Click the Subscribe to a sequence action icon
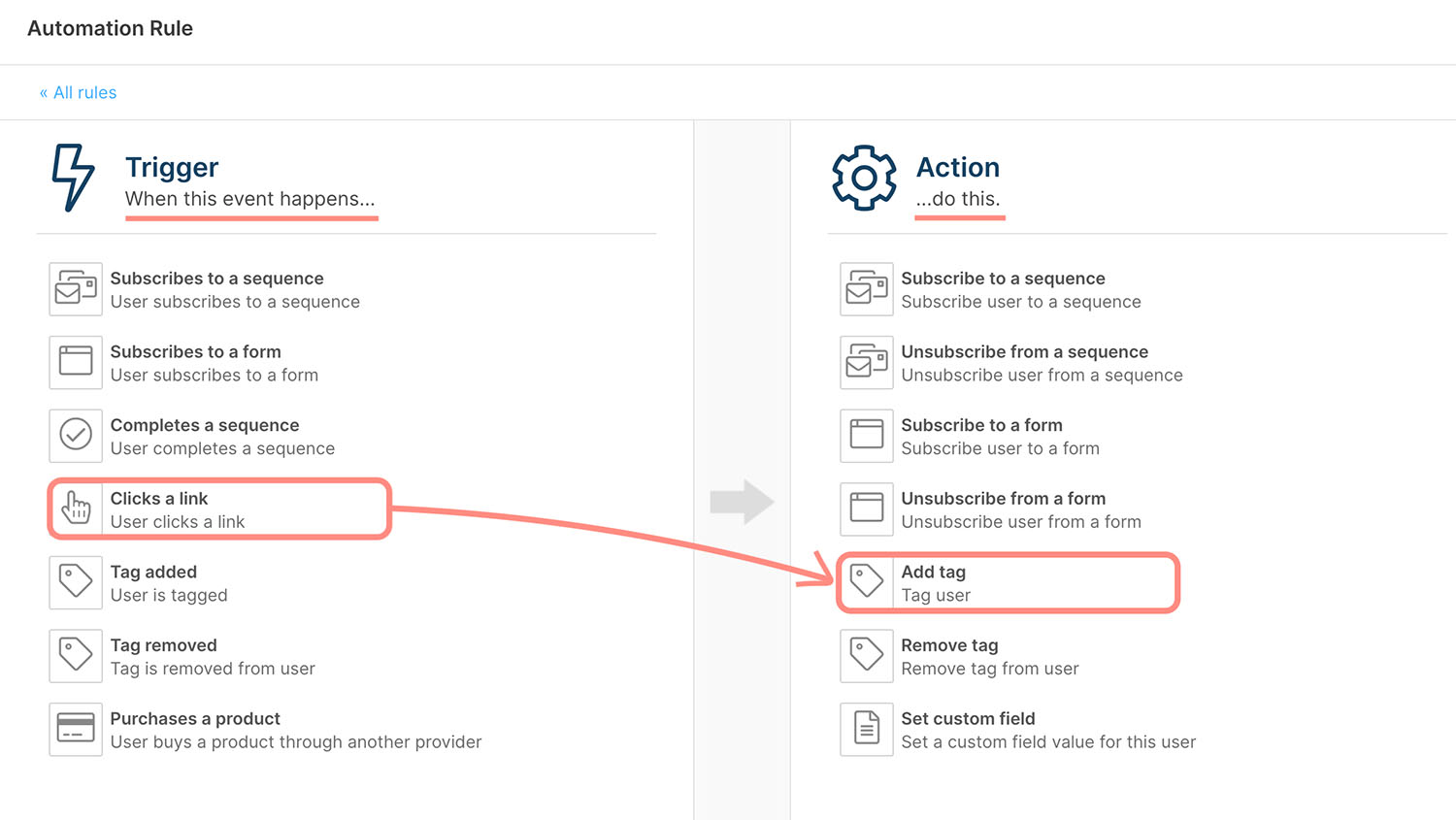The image size is (1456, 820). coord(867,289)
